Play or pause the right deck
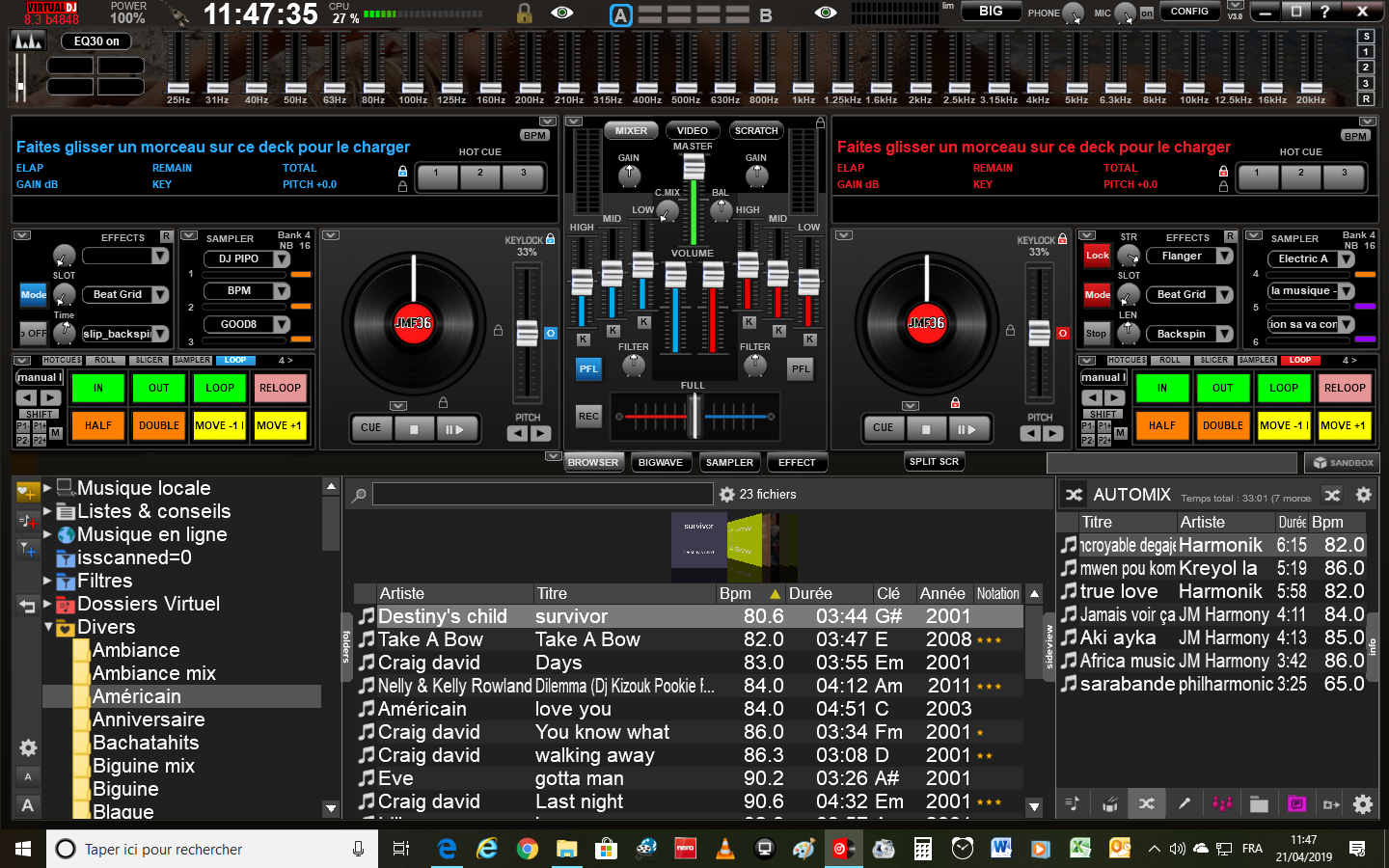1389x868 pixels. 967,428
